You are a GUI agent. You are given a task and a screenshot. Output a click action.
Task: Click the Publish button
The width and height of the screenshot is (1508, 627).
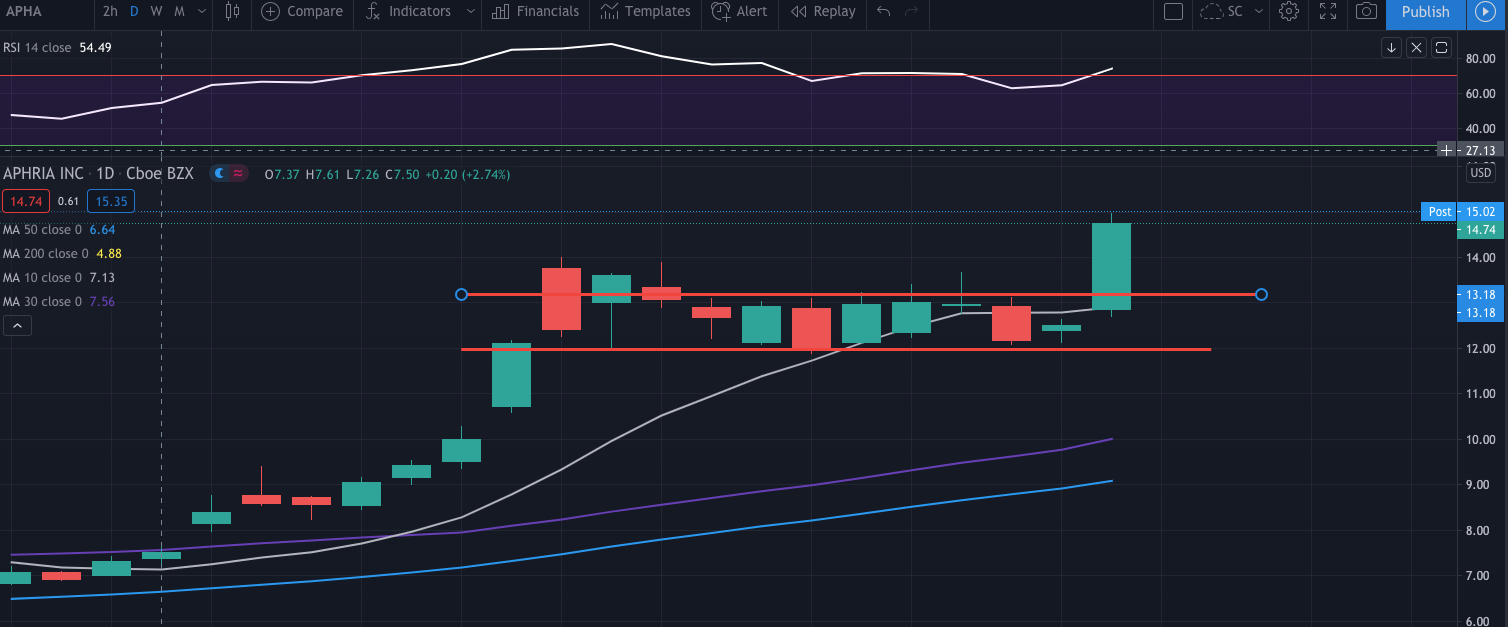[1425, 12]
